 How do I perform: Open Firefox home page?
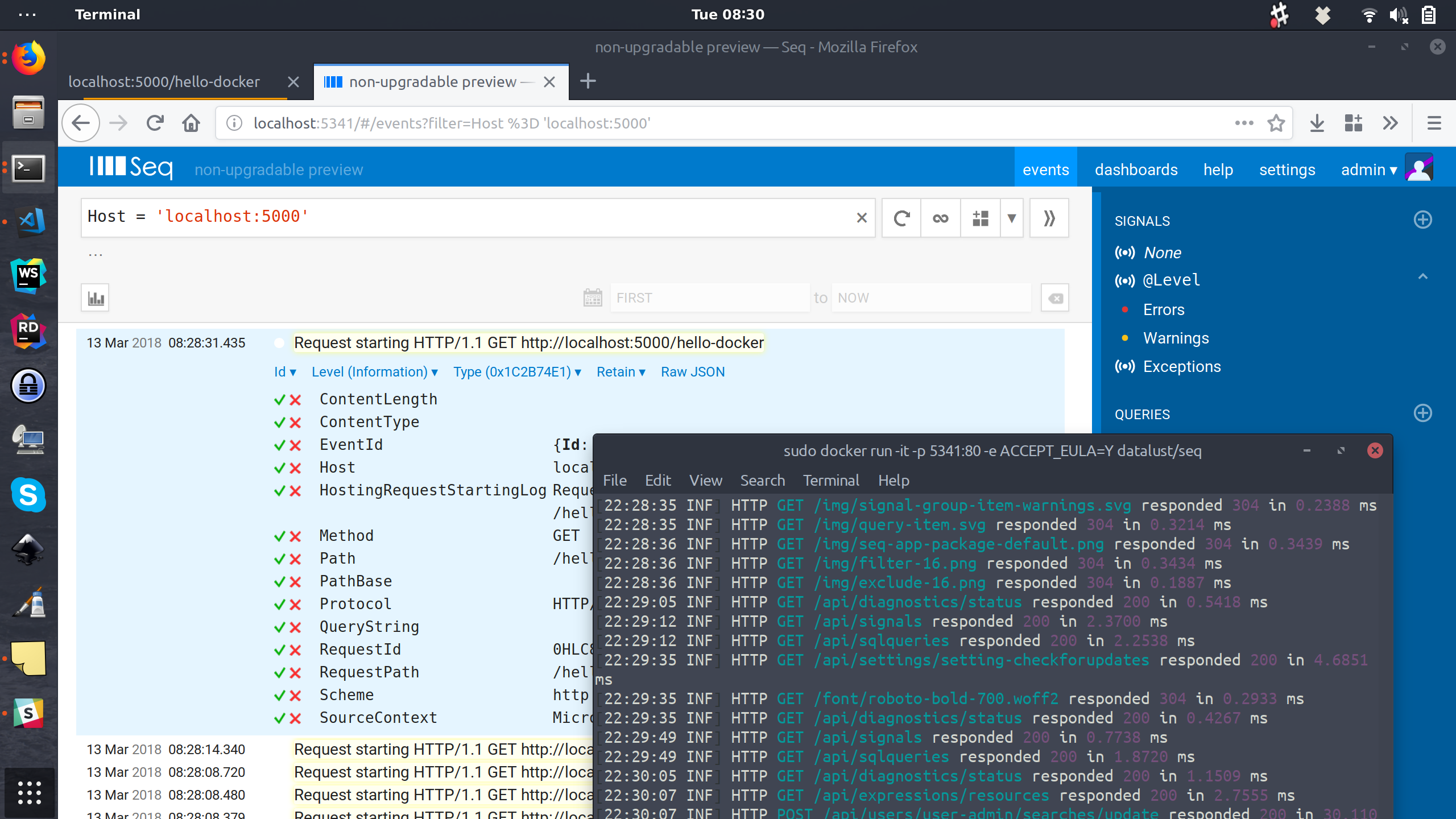tap(191, 123)
